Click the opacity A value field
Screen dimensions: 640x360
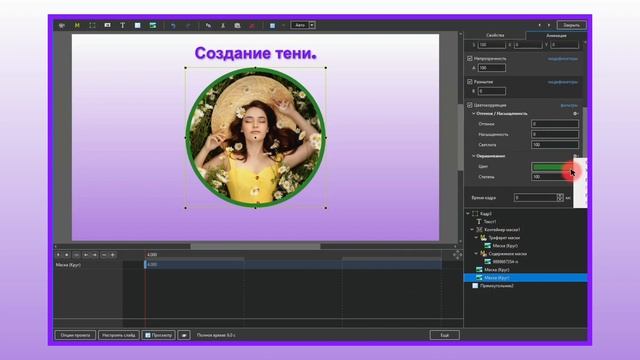coord(492,68)
